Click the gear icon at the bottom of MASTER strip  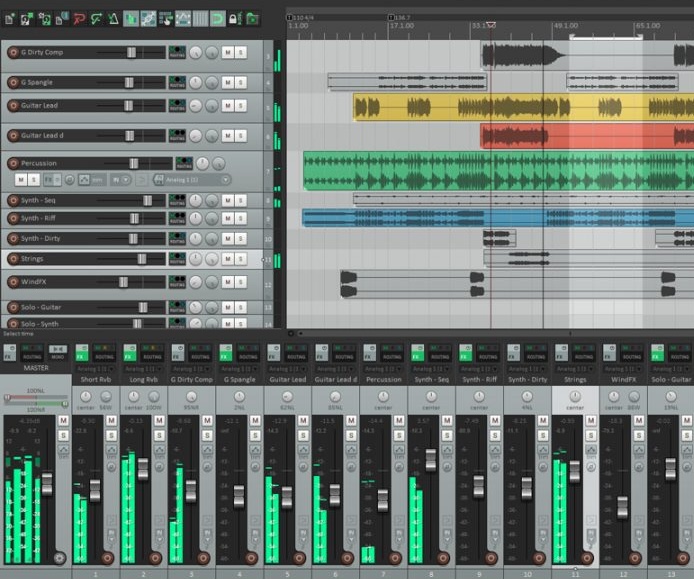pyautogui.click(x=59, y=558)
